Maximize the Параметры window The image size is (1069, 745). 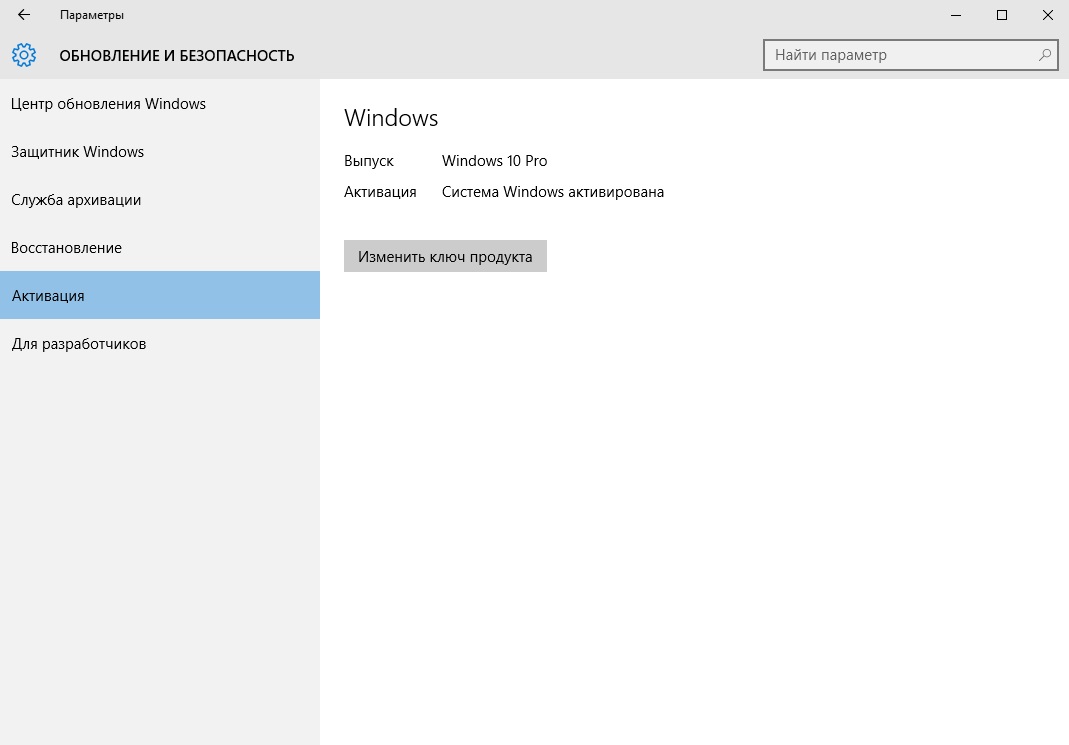(x=1002, y=15)
